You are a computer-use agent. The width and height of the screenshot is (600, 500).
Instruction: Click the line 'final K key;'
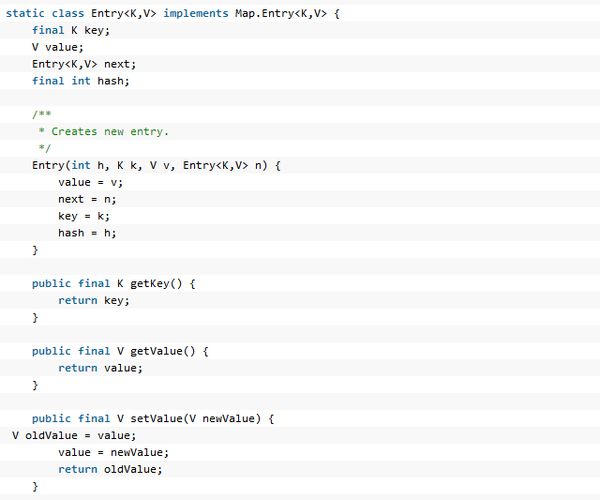71,30
